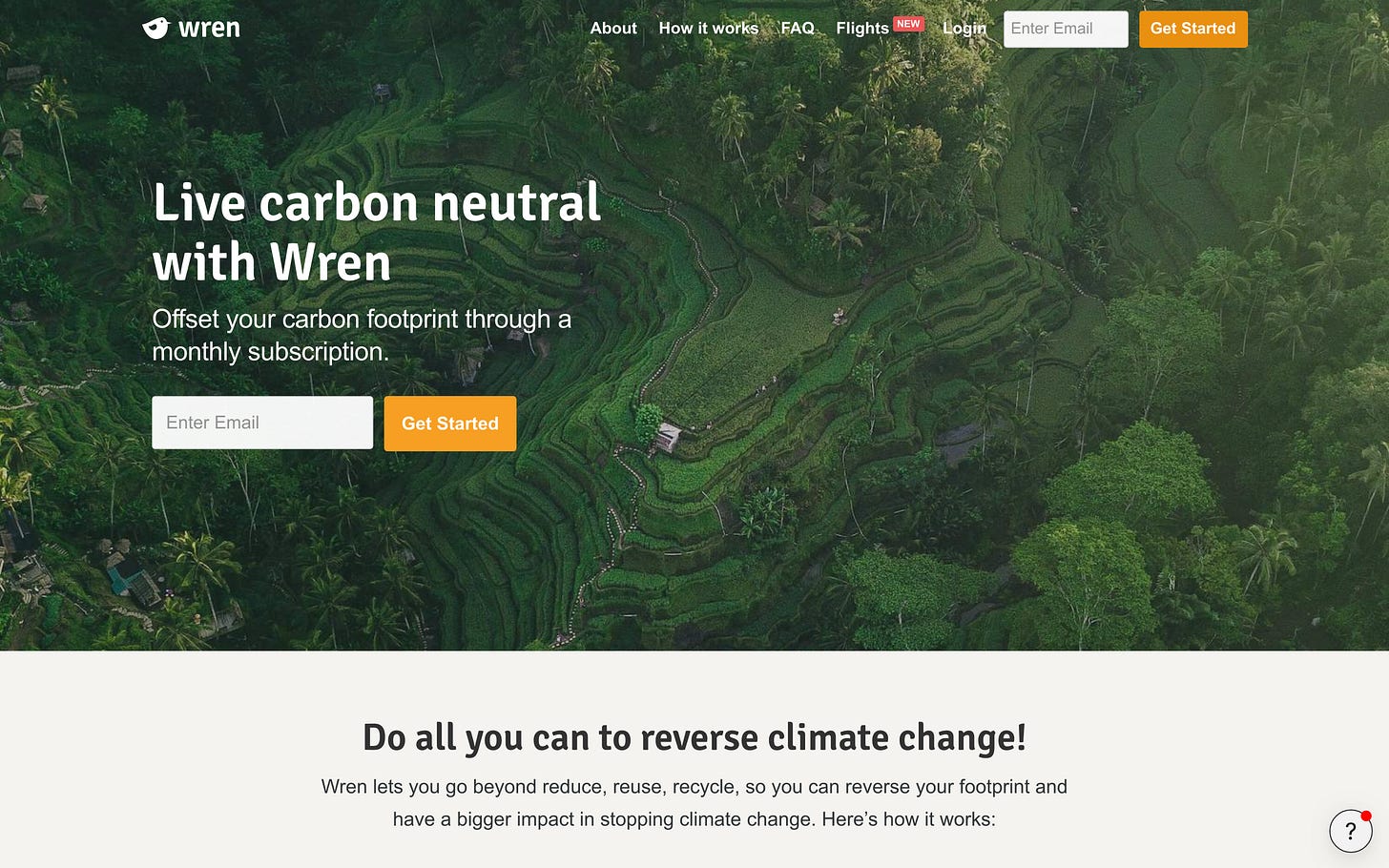Click the red NEW badge beside Flights
The height and width of the screenshot is (868, 1389).
[908, 24]
